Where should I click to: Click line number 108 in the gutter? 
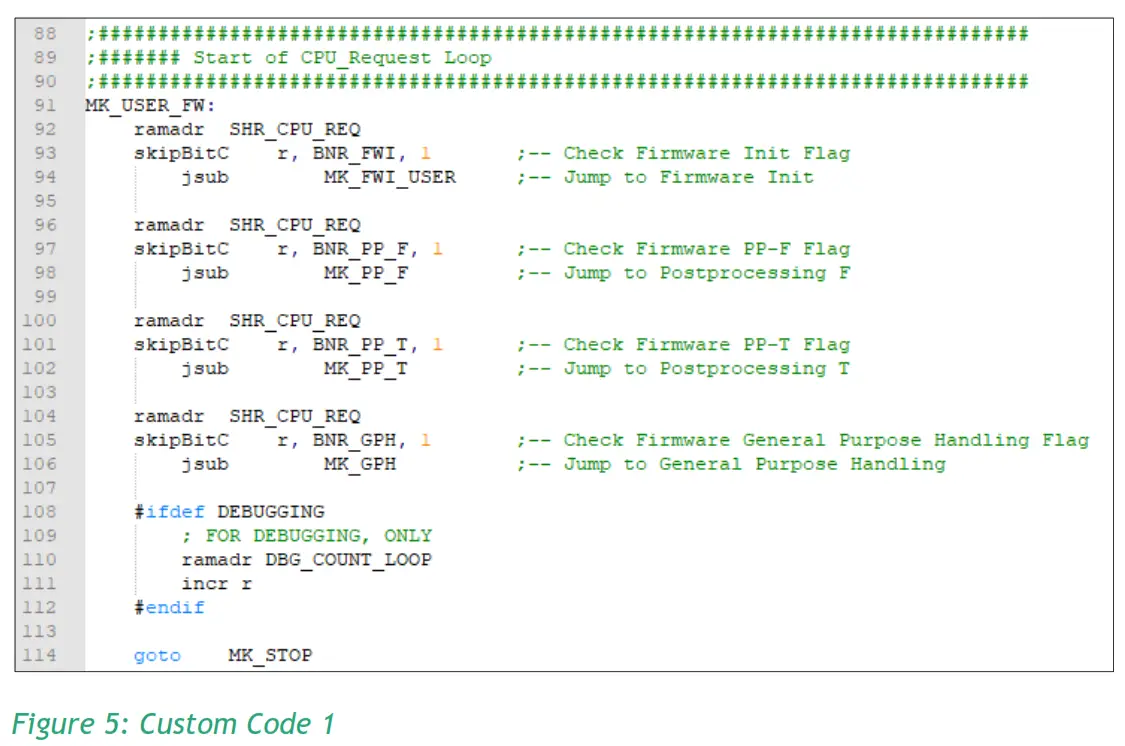[x=39, y=512]
